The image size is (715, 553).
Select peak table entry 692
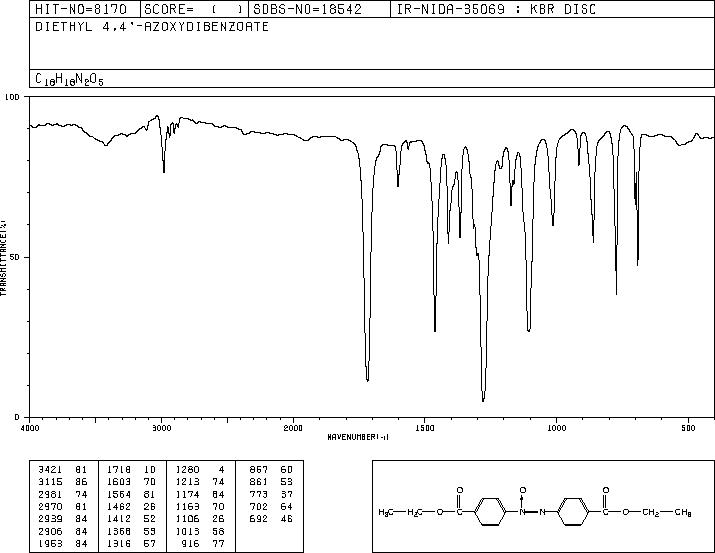tap(259, 519)
